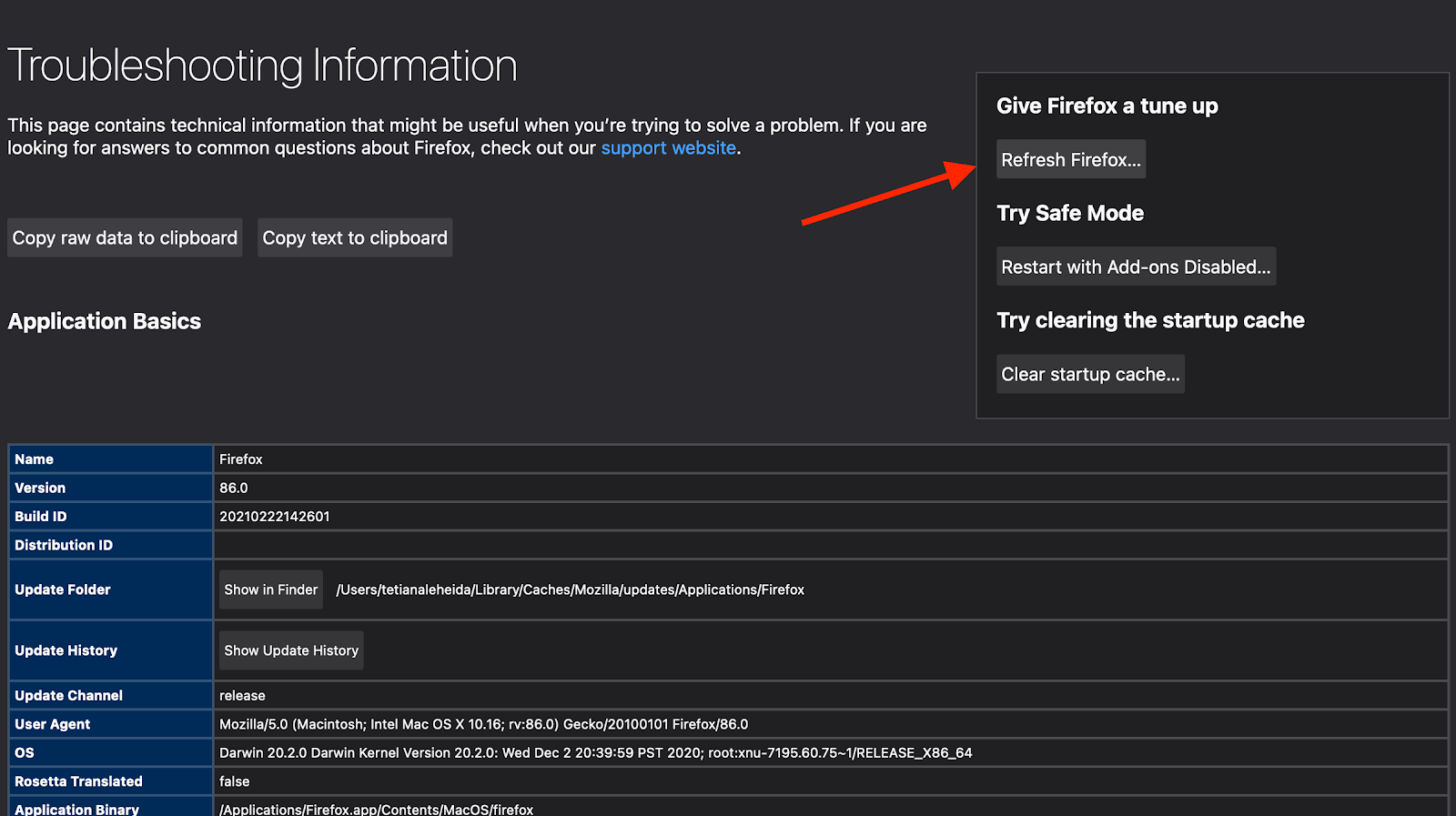Select the Mozilla/5.0 user agent string
Viewport: 1456px width, 816px height.
(484, 724)
